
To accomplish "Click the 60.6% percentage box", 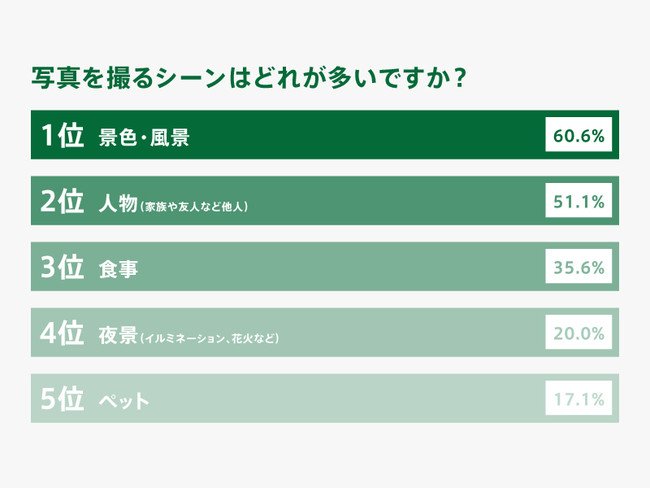I will point(578,135).
